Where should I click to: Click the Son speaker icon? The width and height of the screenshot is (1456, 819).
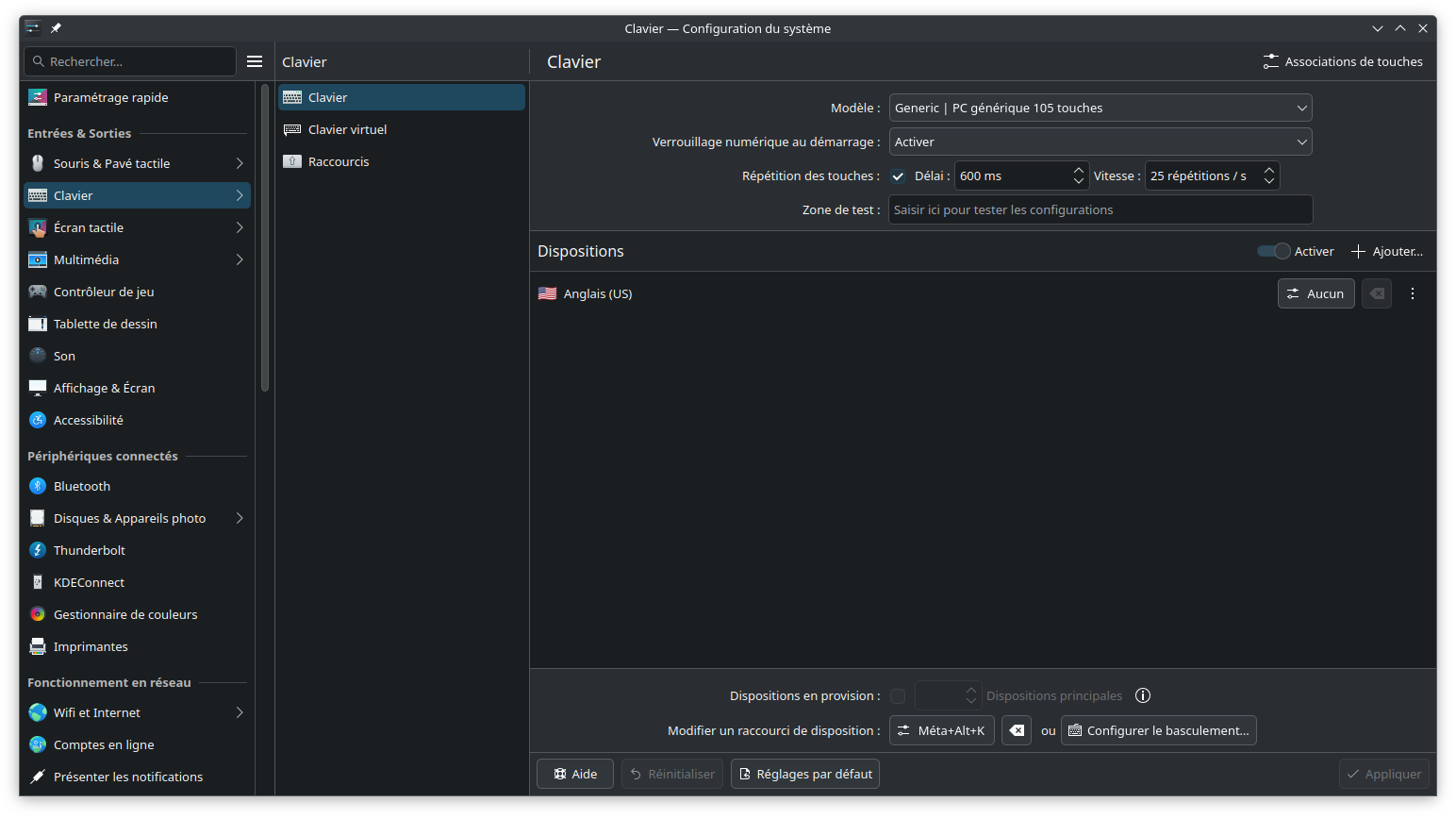tap(38, 356)
